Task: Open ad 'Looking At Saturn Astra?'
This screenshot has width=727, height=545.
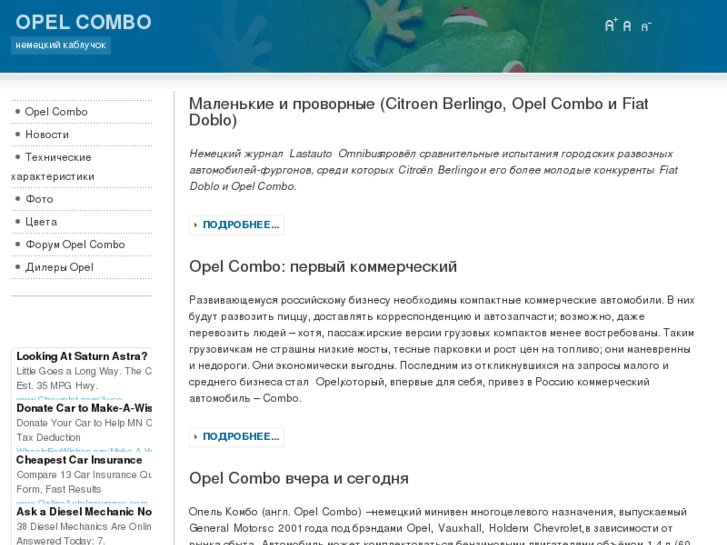Action: point(82,356)
